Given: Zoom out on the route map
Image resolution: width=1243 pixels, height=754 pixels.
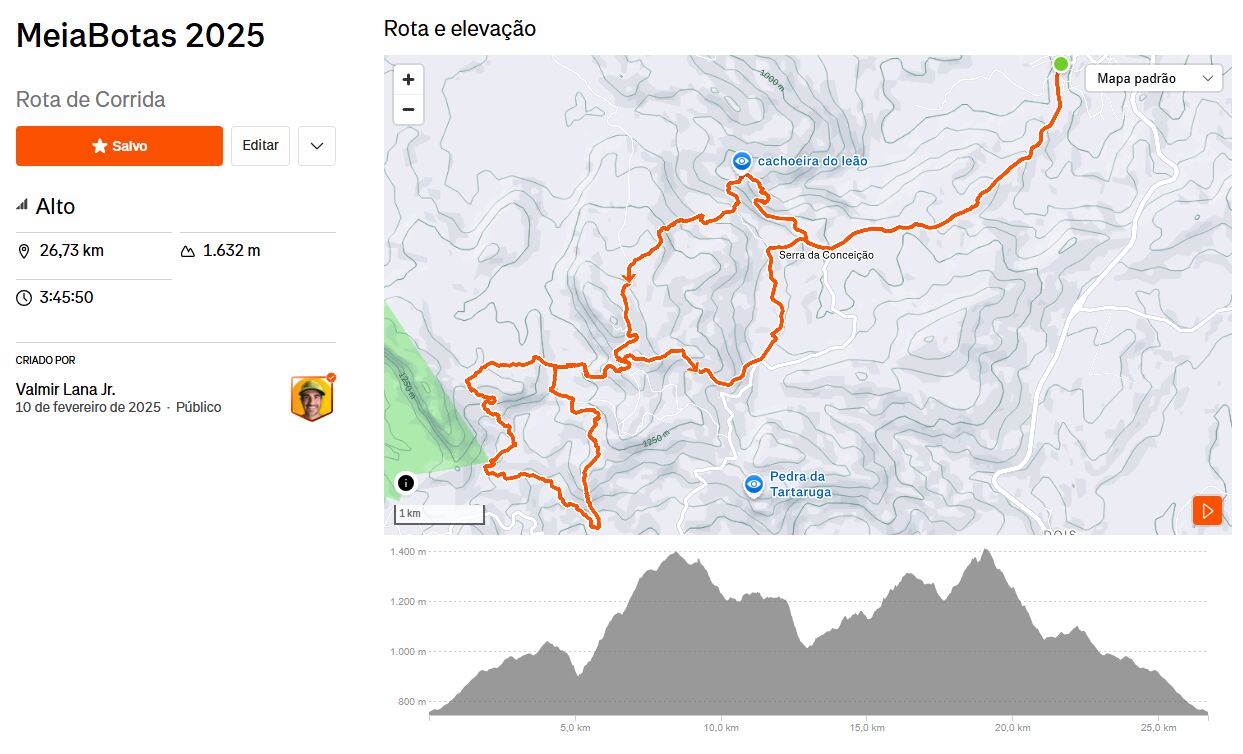Looking at the screenshot, I should pos(408,109).
